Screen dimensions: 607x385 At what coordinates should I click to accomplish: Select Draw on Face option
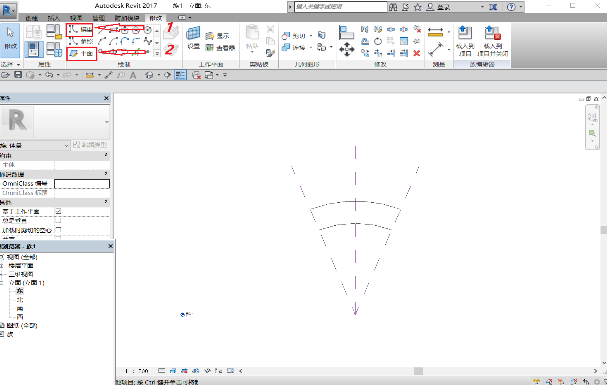coord(171,33)
